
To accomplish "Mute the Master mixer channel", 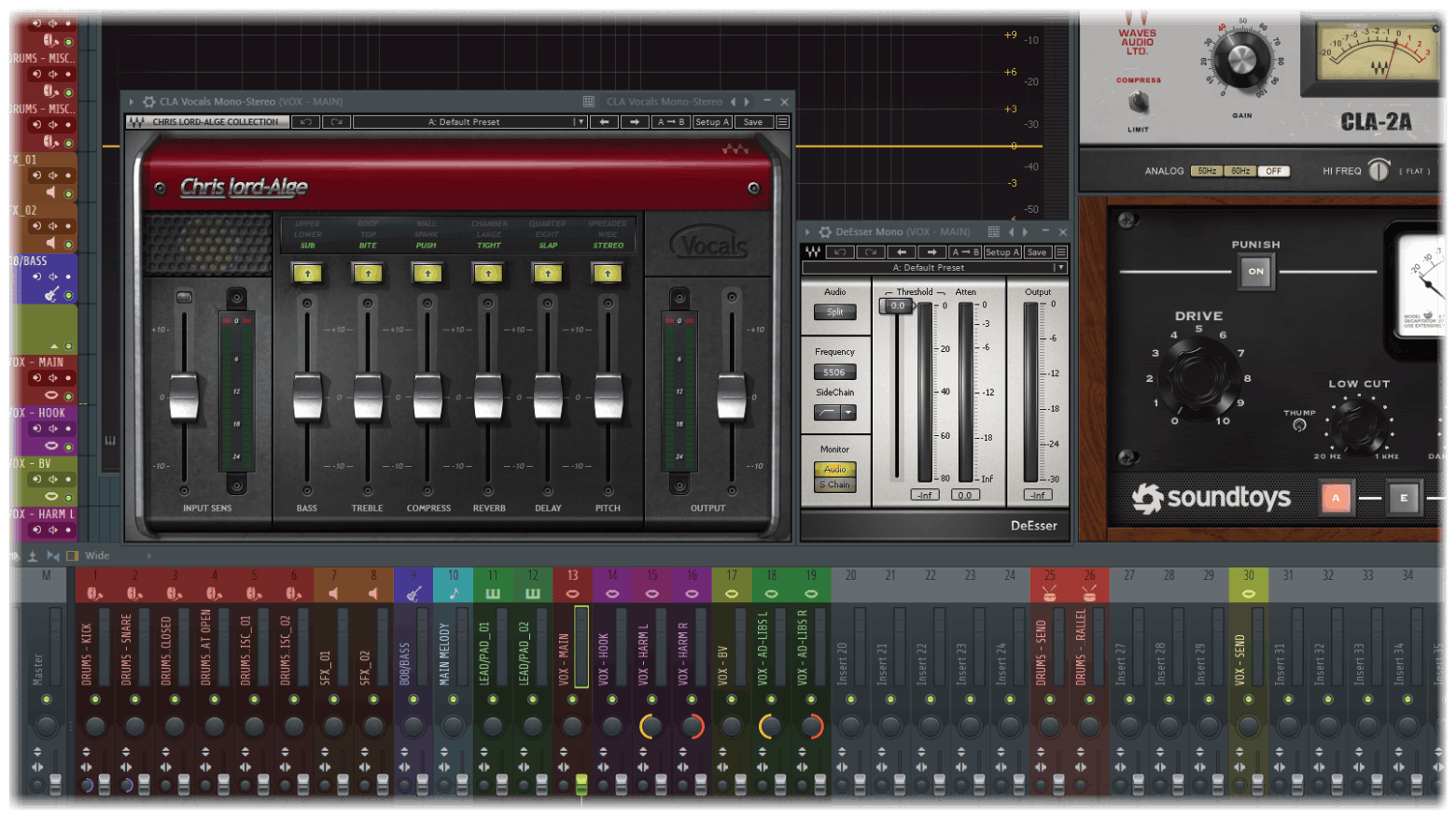I will point(46,699).
